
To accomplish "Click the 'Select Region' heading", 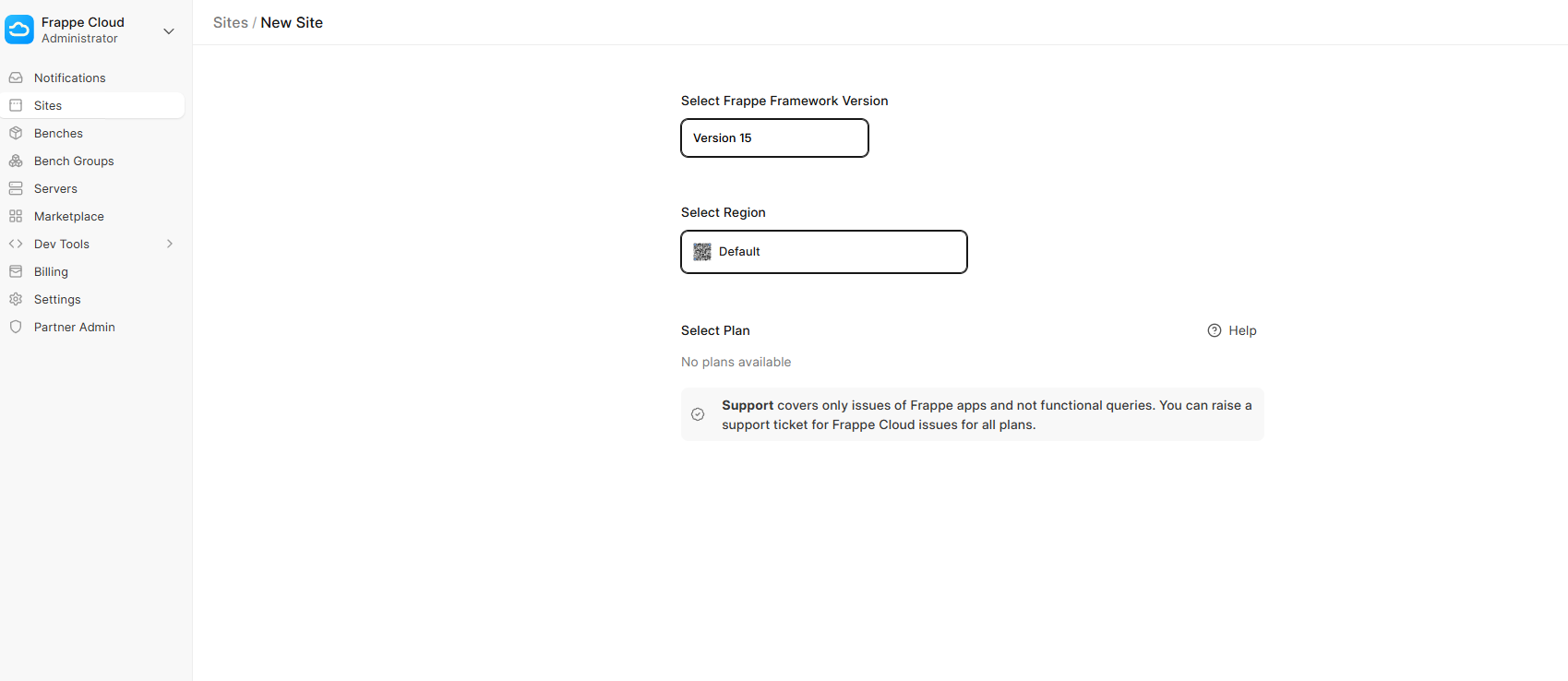I will coord(724,212).
